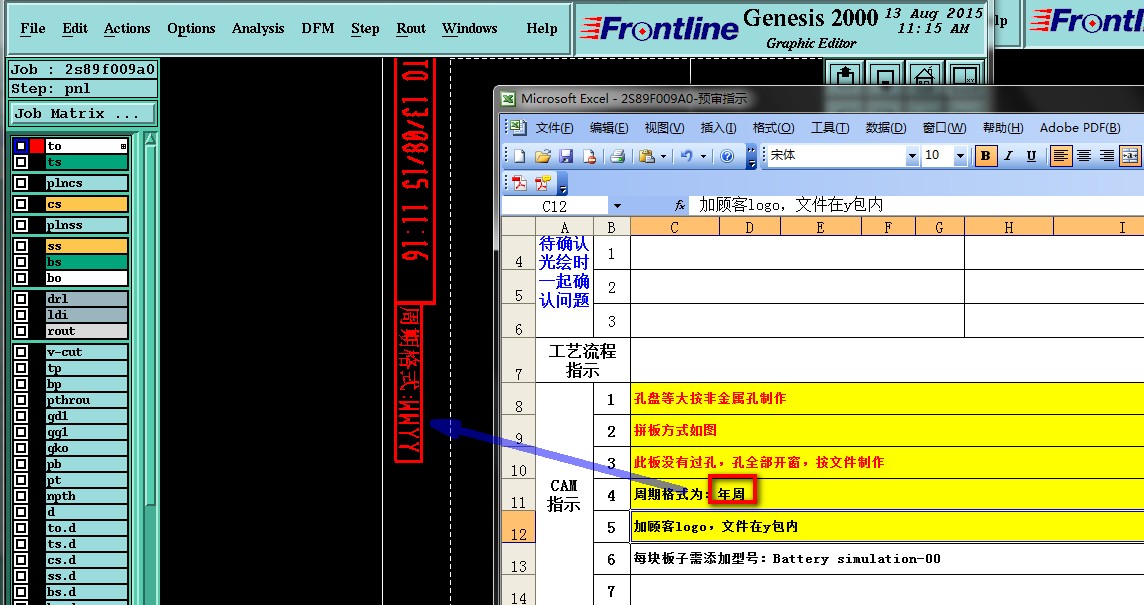1144x605 pixels.
Task: Open Excel Adobe PDF(B) menu
Action: click(x=1080, y=128)
